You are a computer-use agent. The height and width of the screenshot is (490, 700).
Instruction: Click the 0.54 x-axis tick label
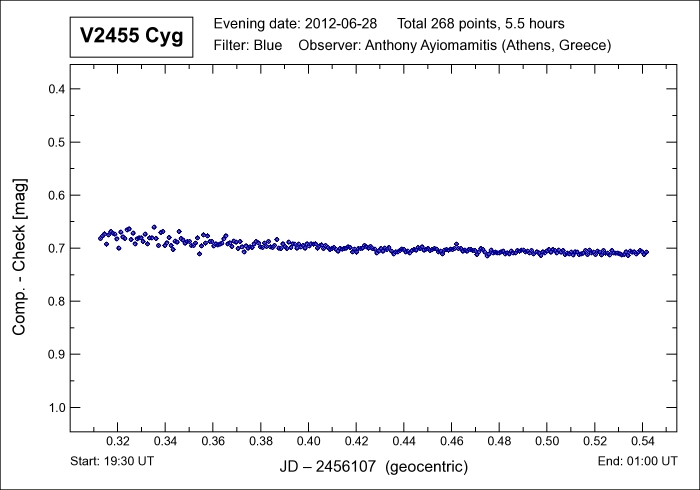[643, 440]
